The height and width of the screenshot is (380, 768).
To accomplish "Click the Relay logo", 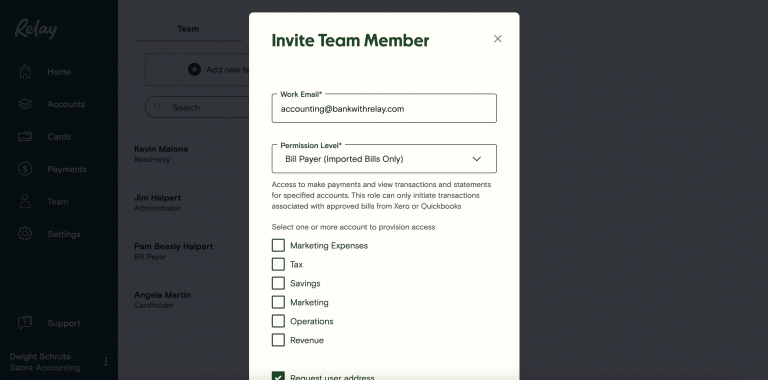I will 36,29.
